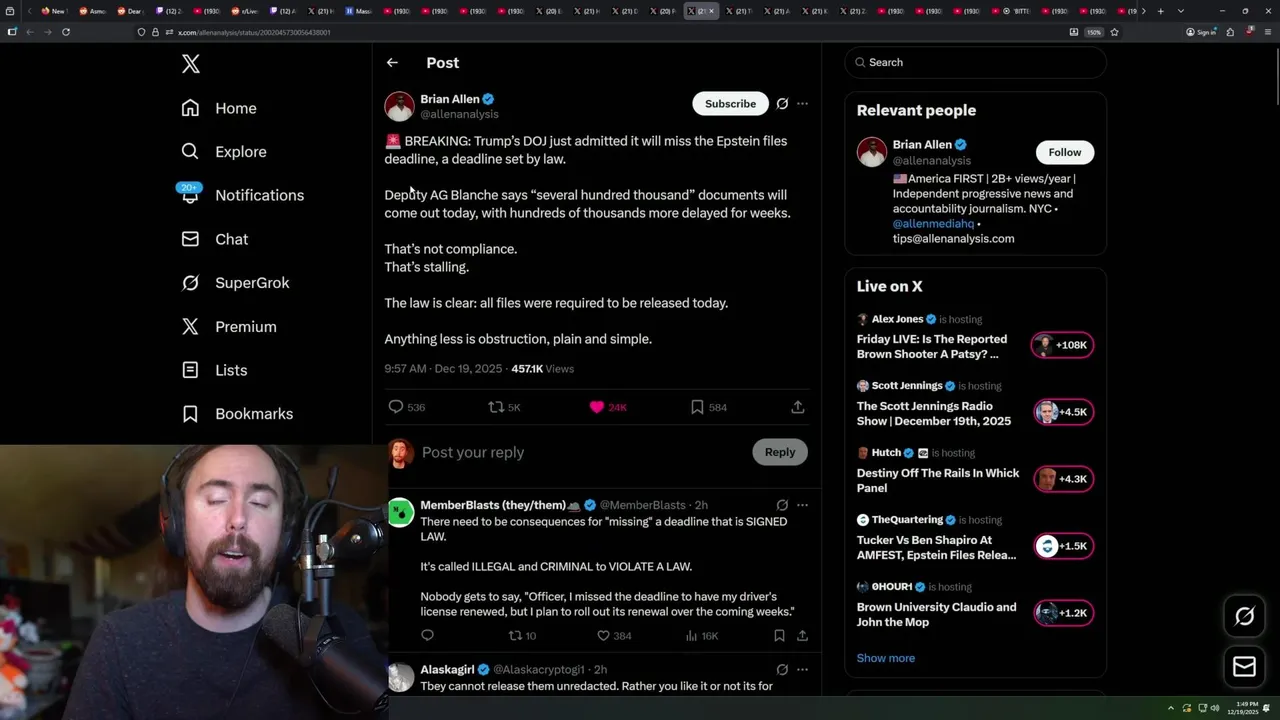The width and height of the screenshot is (1280, 720).
Task: Open Lists in the sidebar
Action: tap(214, 370)
